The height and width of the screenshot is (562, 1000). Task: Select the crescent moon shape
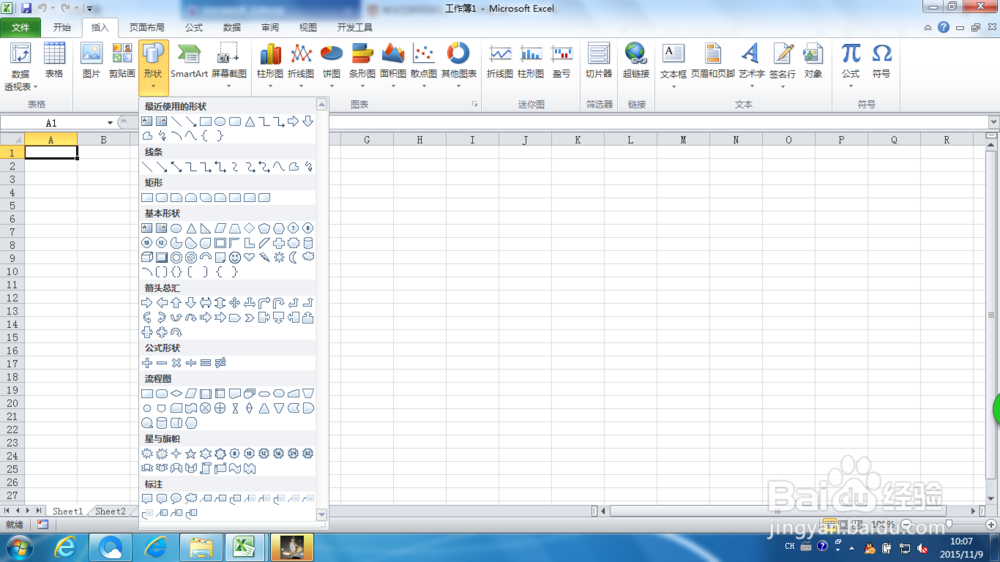(293, 258)
